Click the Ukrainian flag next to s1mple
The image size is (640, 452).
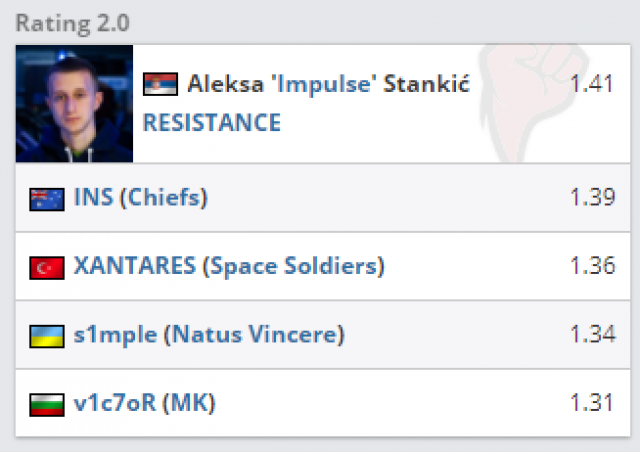(47, 336)
